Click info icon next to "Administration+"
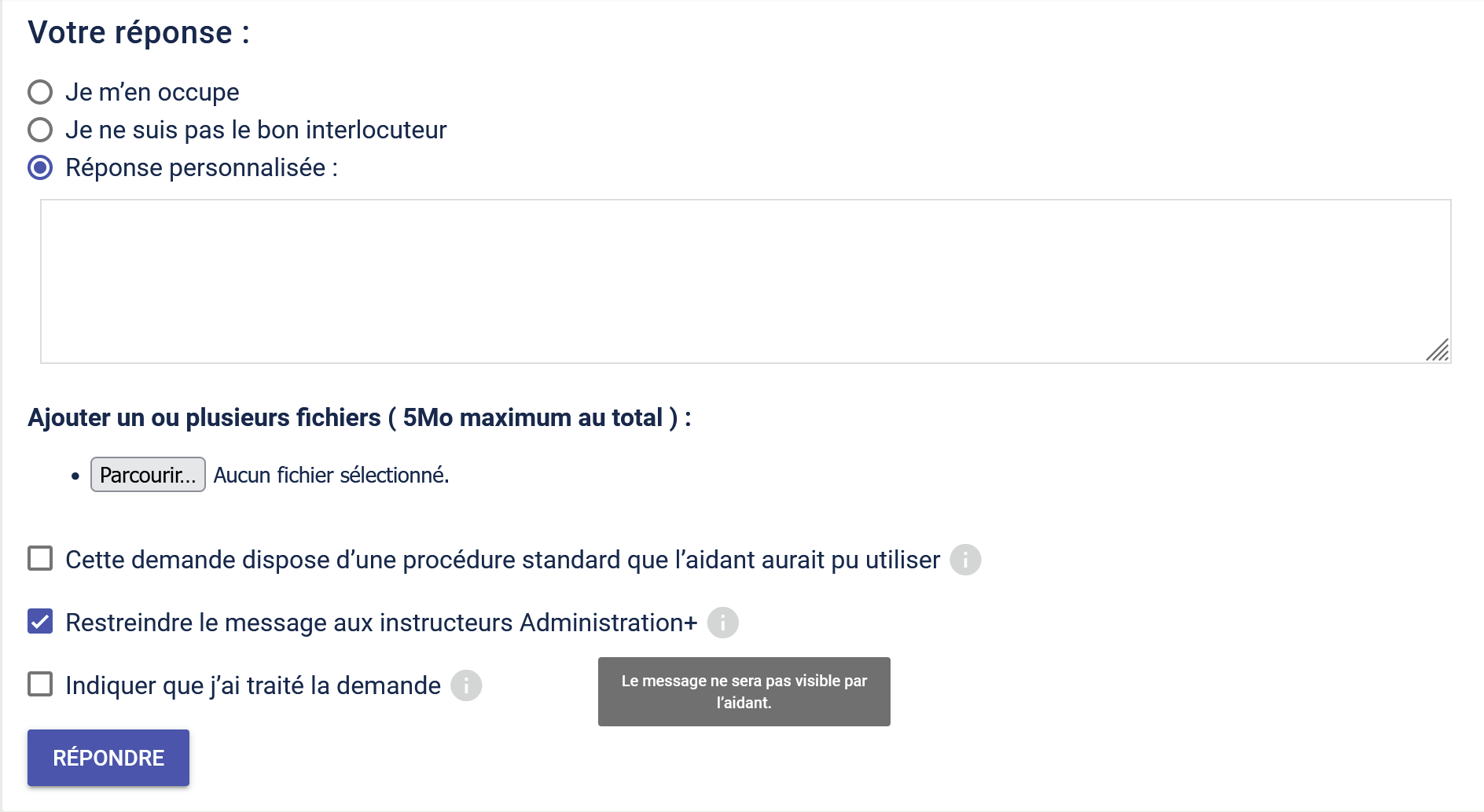 (722, 623)
